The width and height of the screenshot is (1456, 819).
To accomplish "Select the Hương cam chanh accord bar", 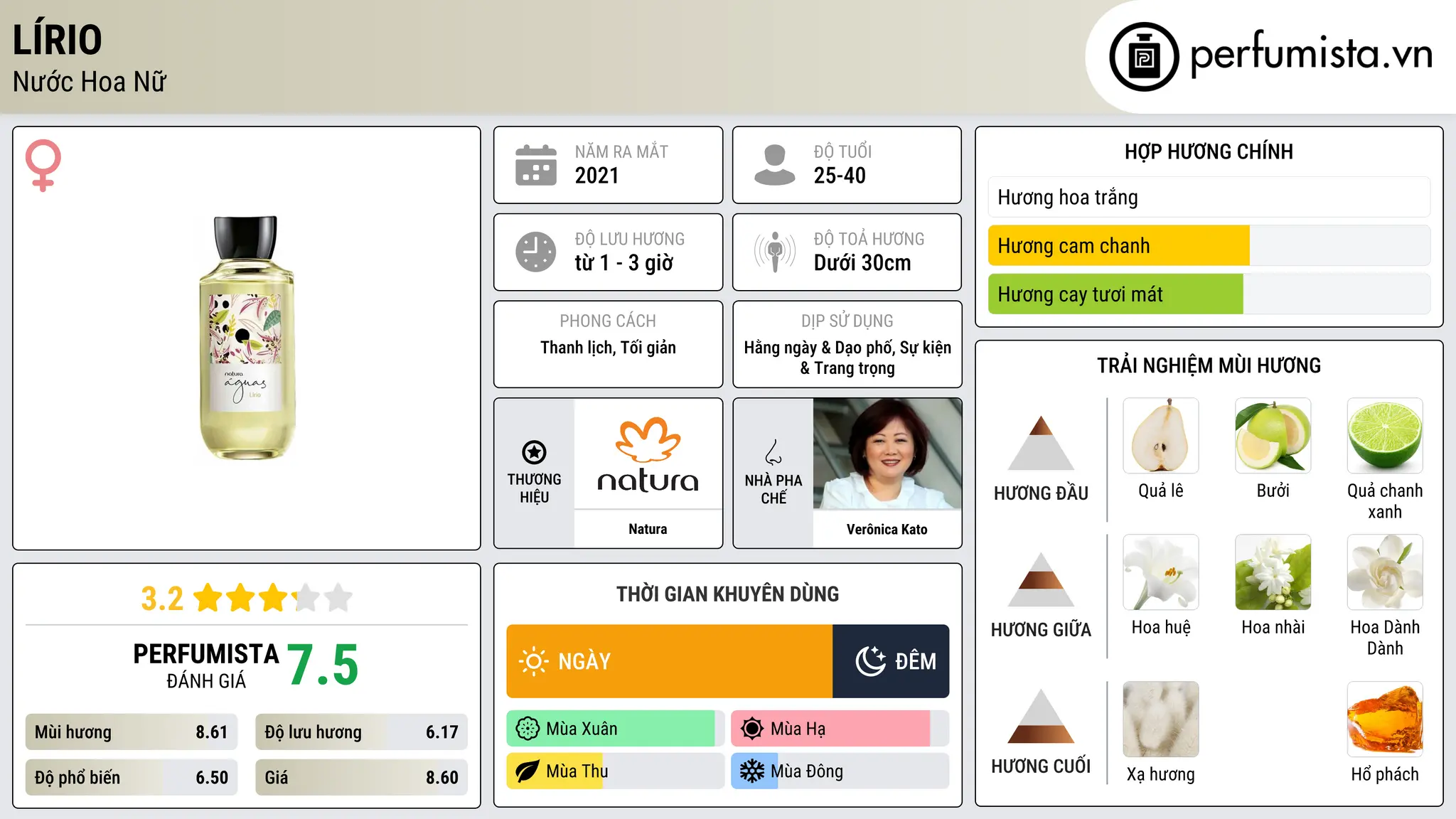I will [x=1209, y=245].
